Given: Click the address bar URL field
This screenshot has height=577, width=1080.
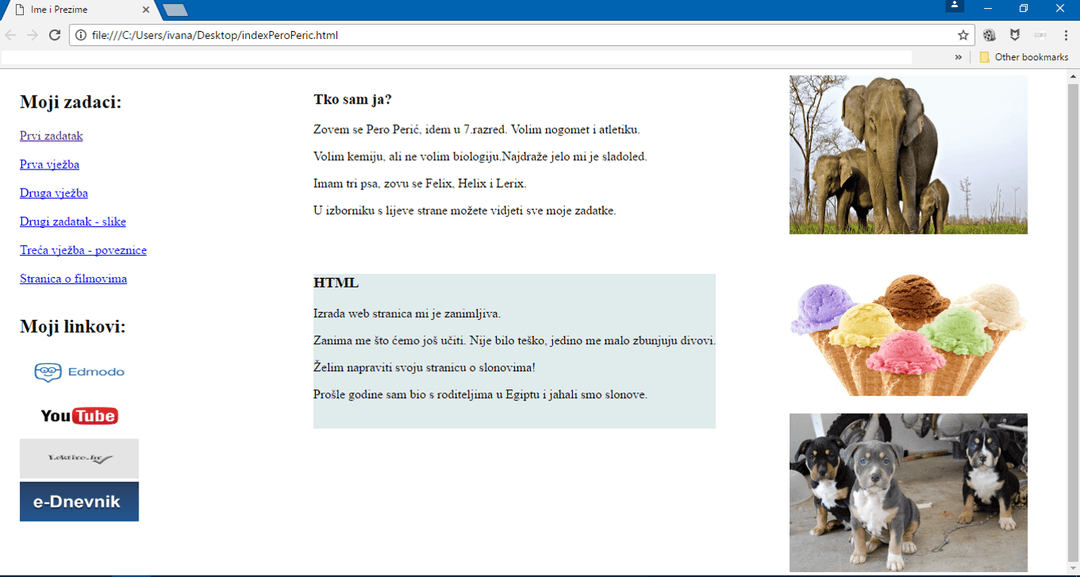Looking at the screenshot, I should coord(500,35).
